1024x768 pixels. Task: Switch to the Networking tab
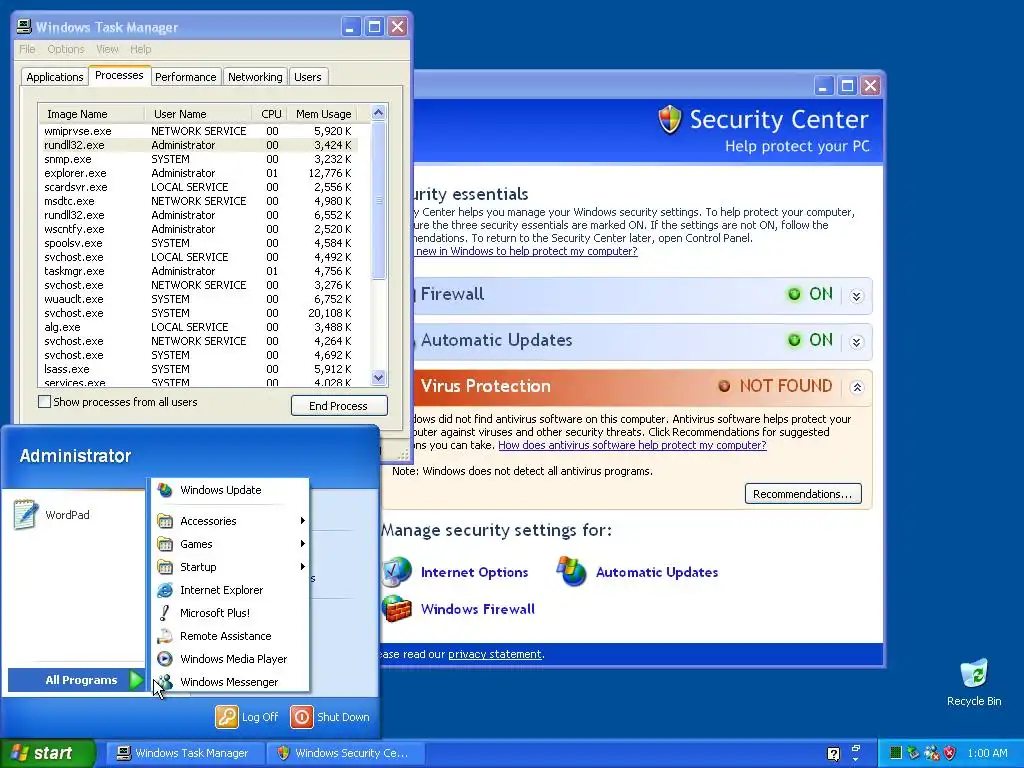tap(255, 76)
